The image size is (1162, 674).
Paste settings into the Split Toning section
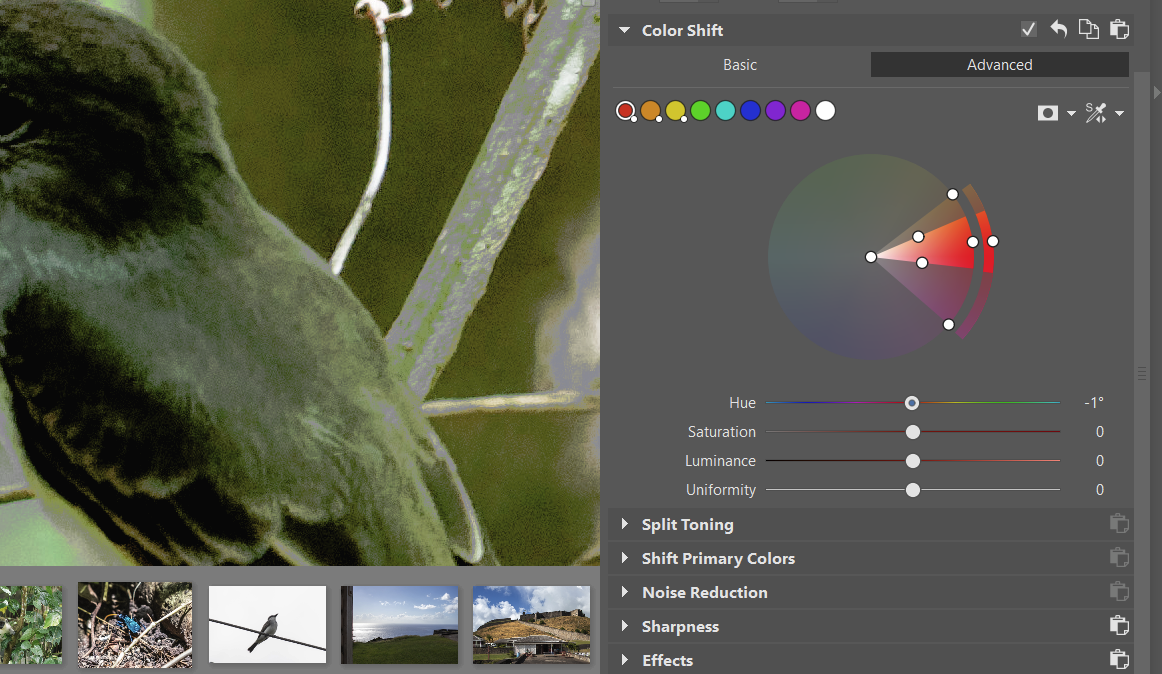[1119, 523]
